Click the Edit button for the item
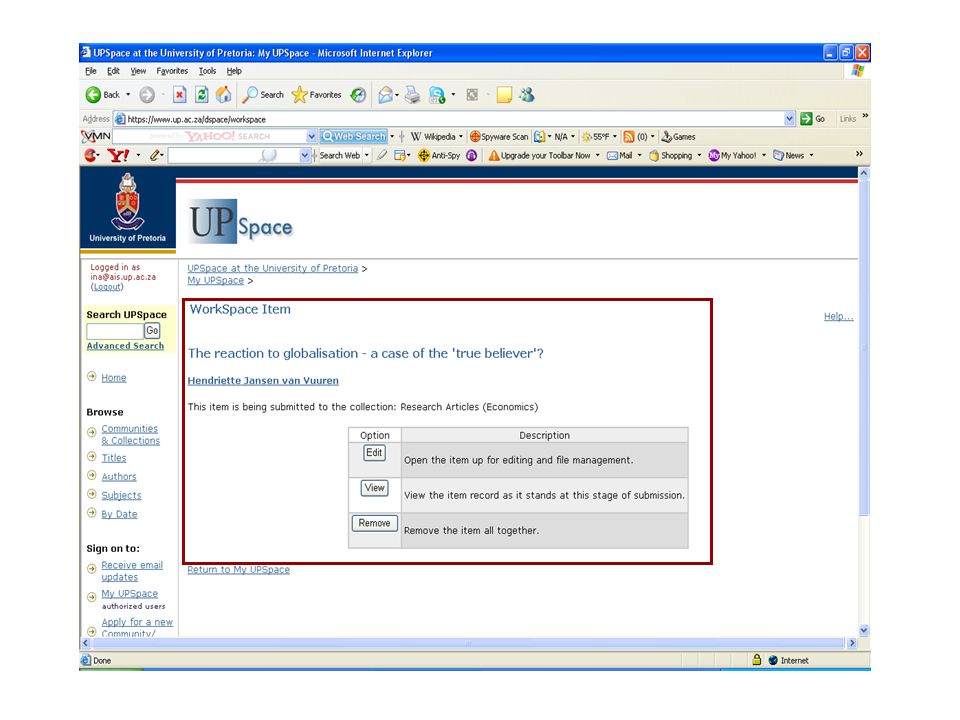 coord(374,453)
